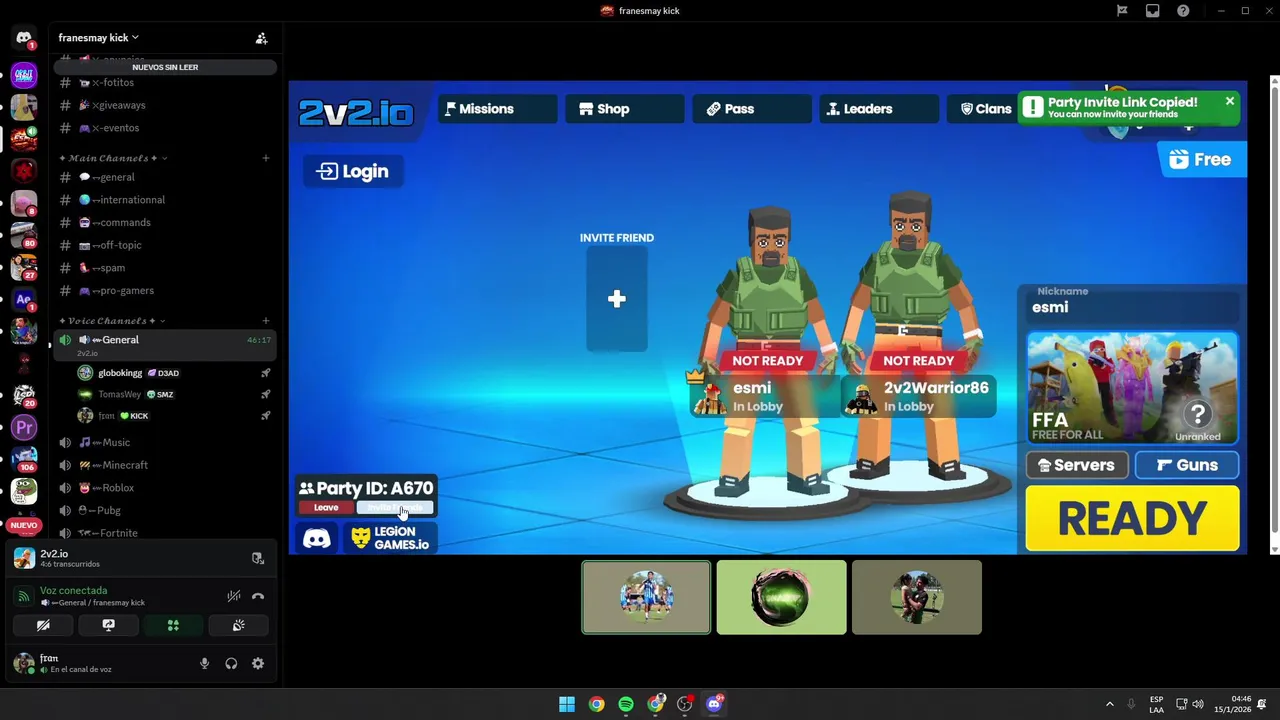
Task: Click the plus icon to invite friend slot
Action: click(x=617, y=299)
